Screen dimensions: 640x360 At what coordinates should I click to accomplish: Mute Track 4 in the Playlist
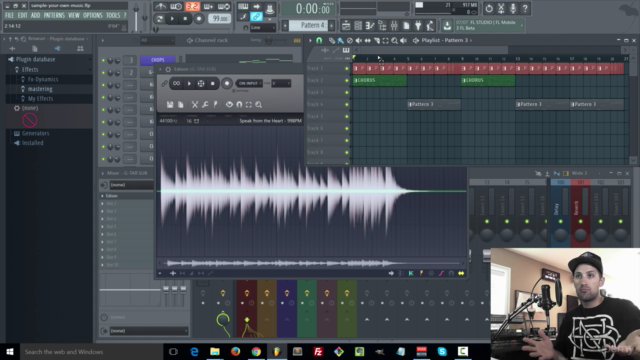point(347,104)
